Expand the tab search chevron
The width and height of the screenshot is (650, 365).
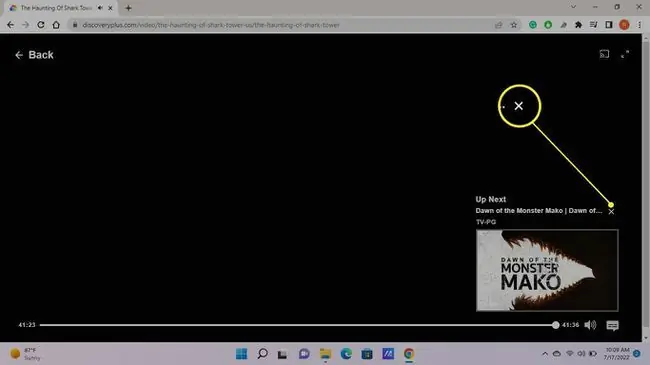pos(573,7)
